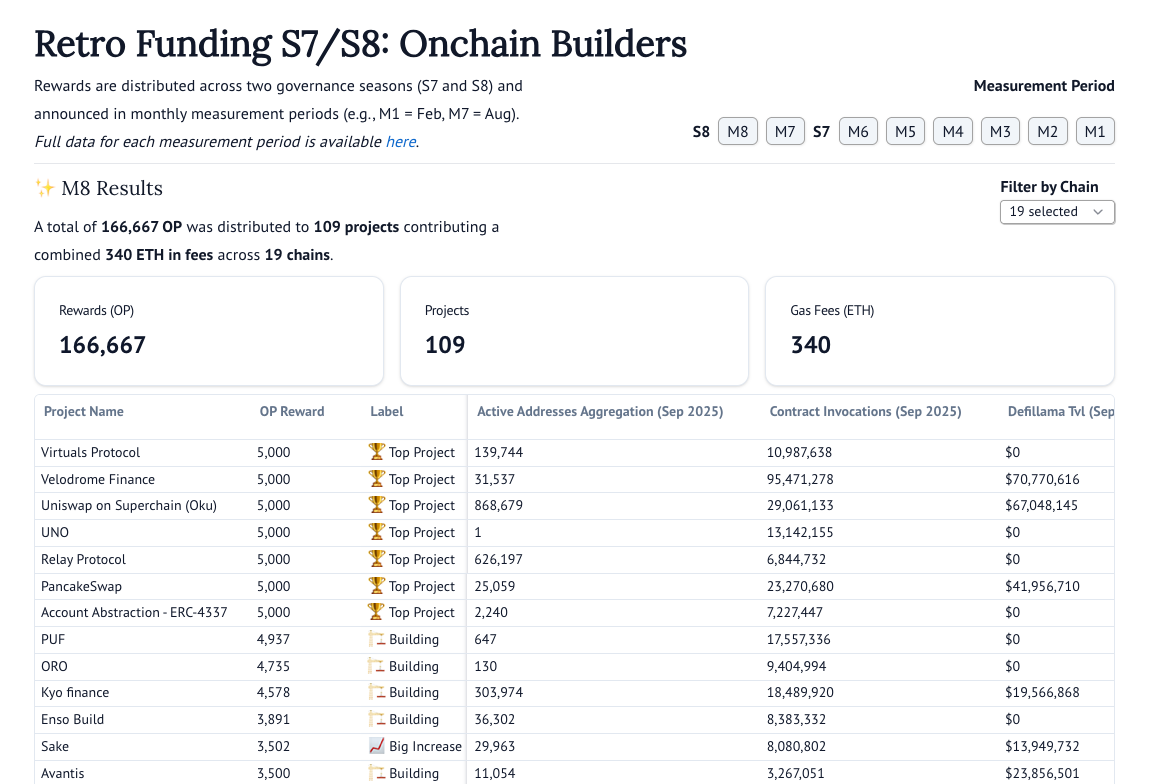Sort by Active Addresses Aggregation column
Viewport: 1149px width, 784px height.
click(599, 411)
